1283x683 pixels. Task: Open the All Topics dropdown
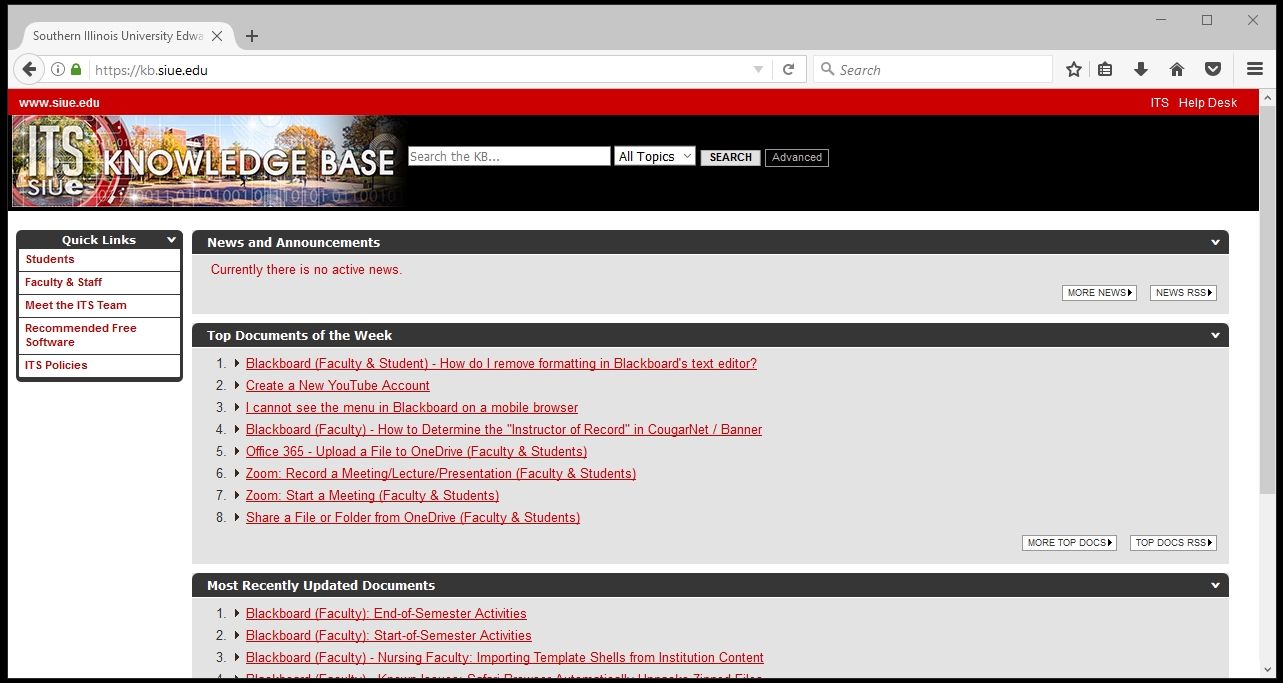pos(655,156)
